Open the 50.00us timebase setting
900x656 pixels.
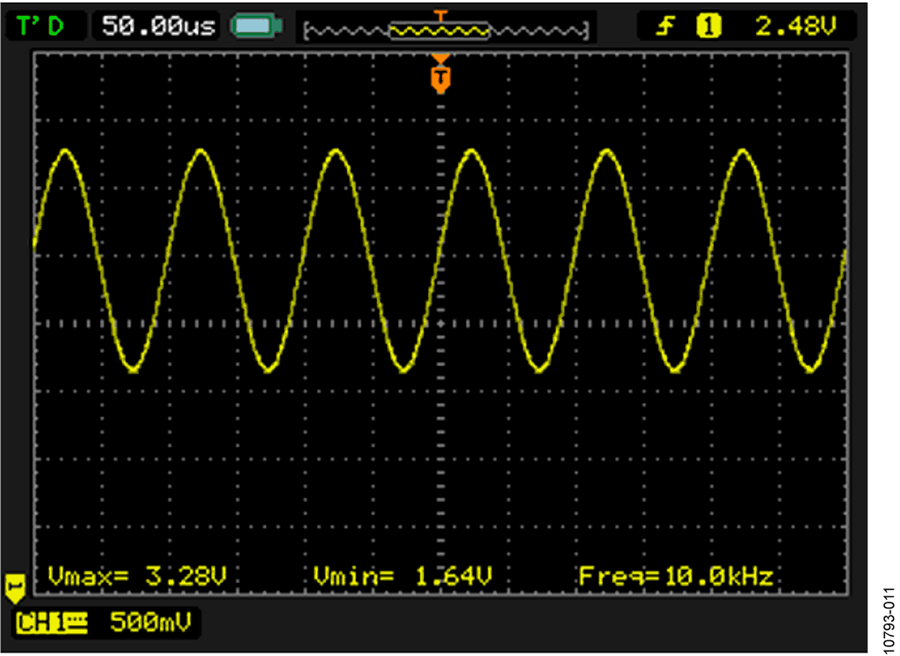tap(159, 26)
